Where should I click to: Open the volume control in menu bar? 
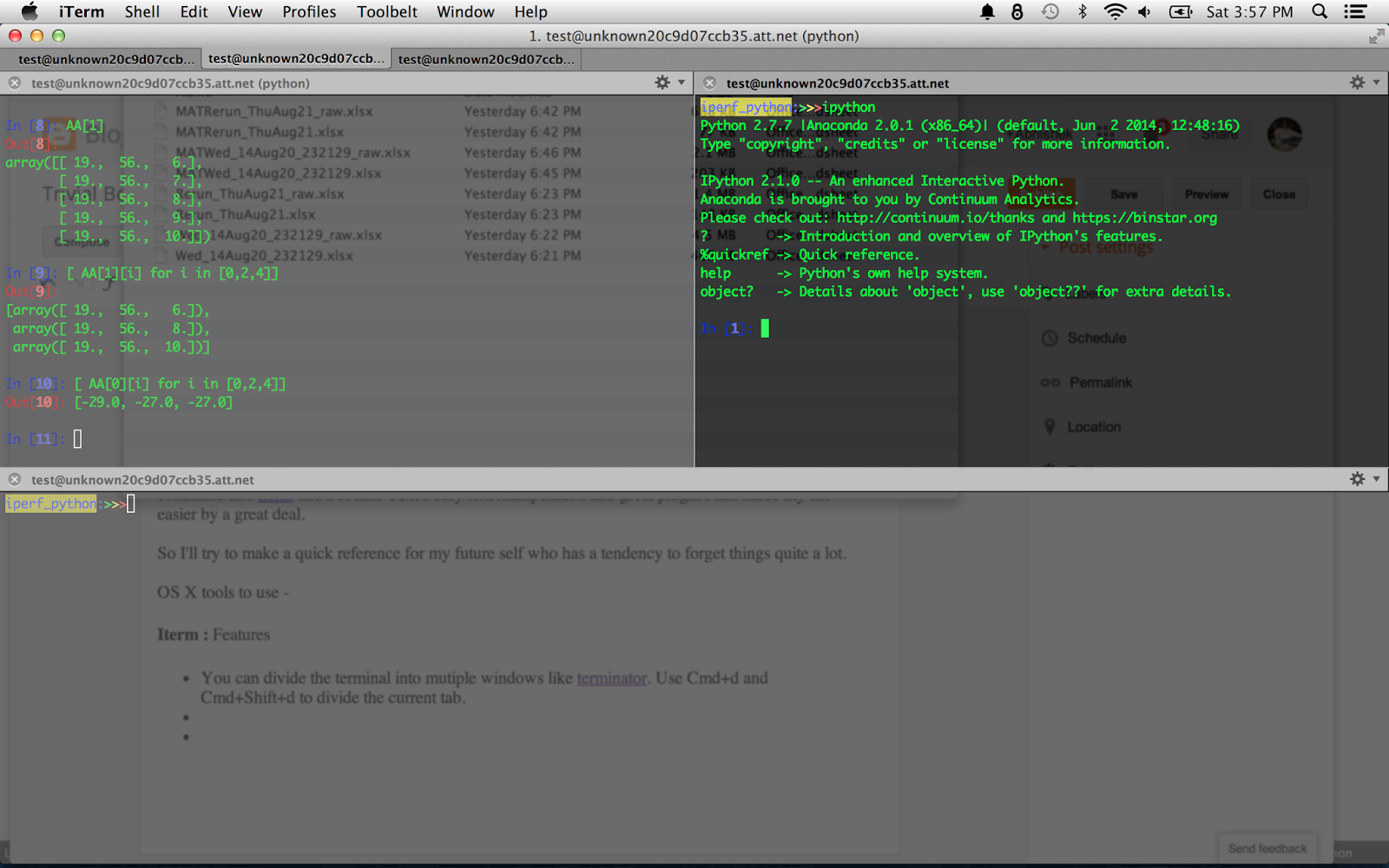pos(1144,11)
